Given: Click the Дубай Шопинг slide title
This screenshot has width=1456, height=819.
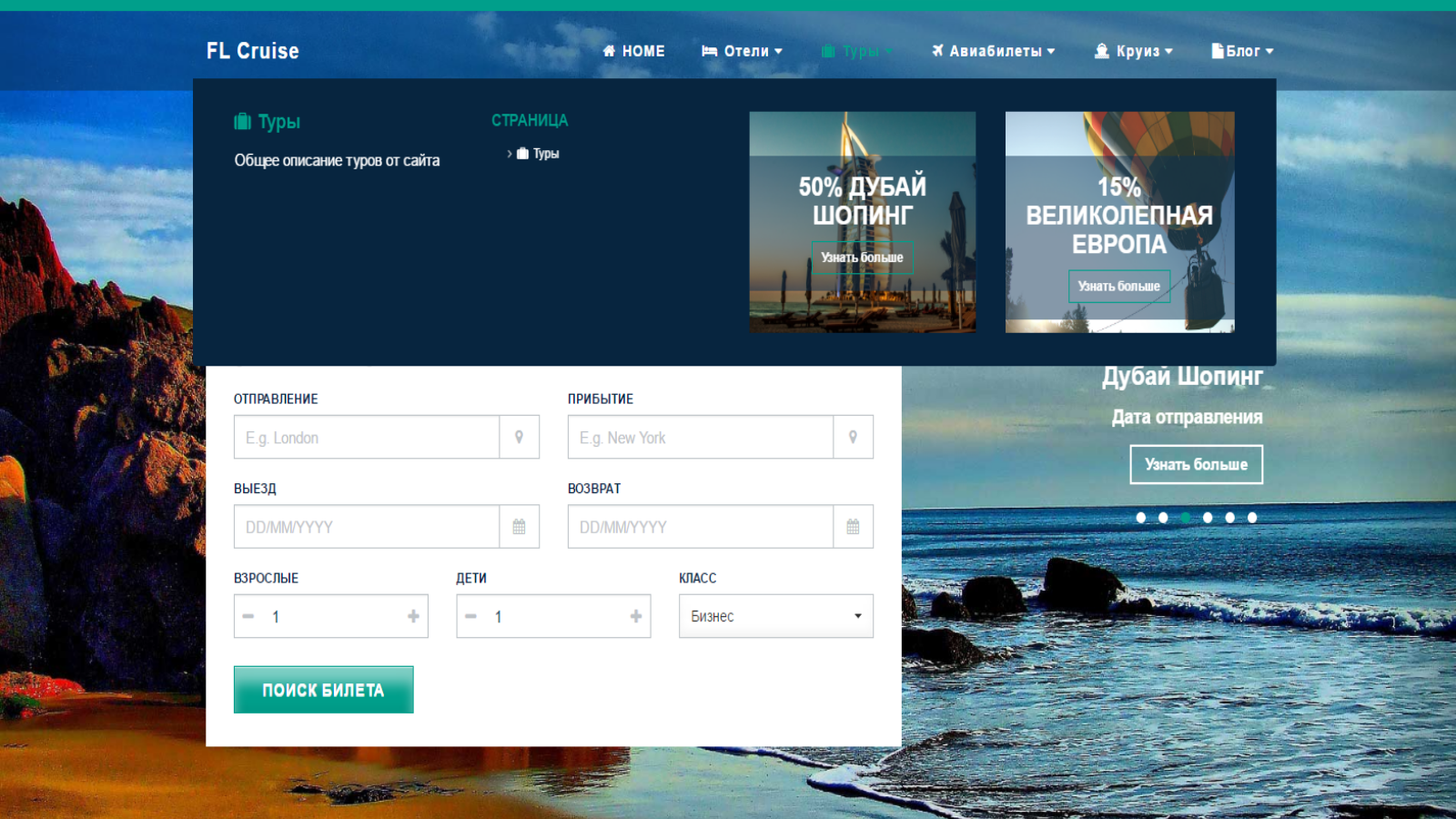Looking at the screenshot, I should (x=1182, y=377).
